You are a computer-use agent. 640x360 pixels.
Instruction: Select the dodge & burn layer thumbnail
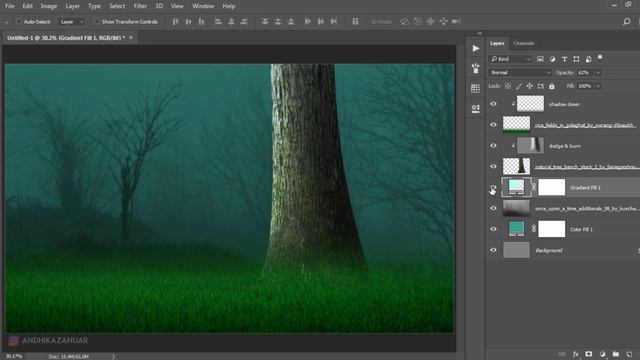click(530, 146)
